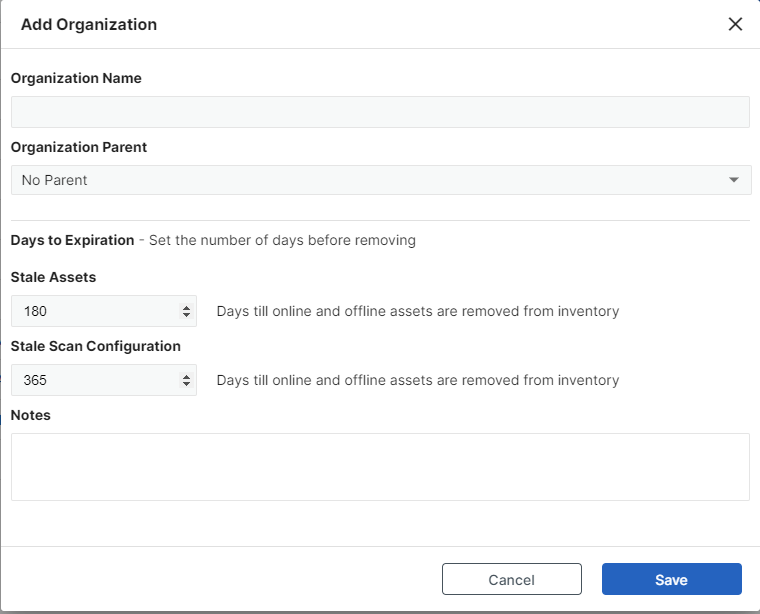Click the Add Organization dialog title
760x614 pixels.
pos(89,24)
